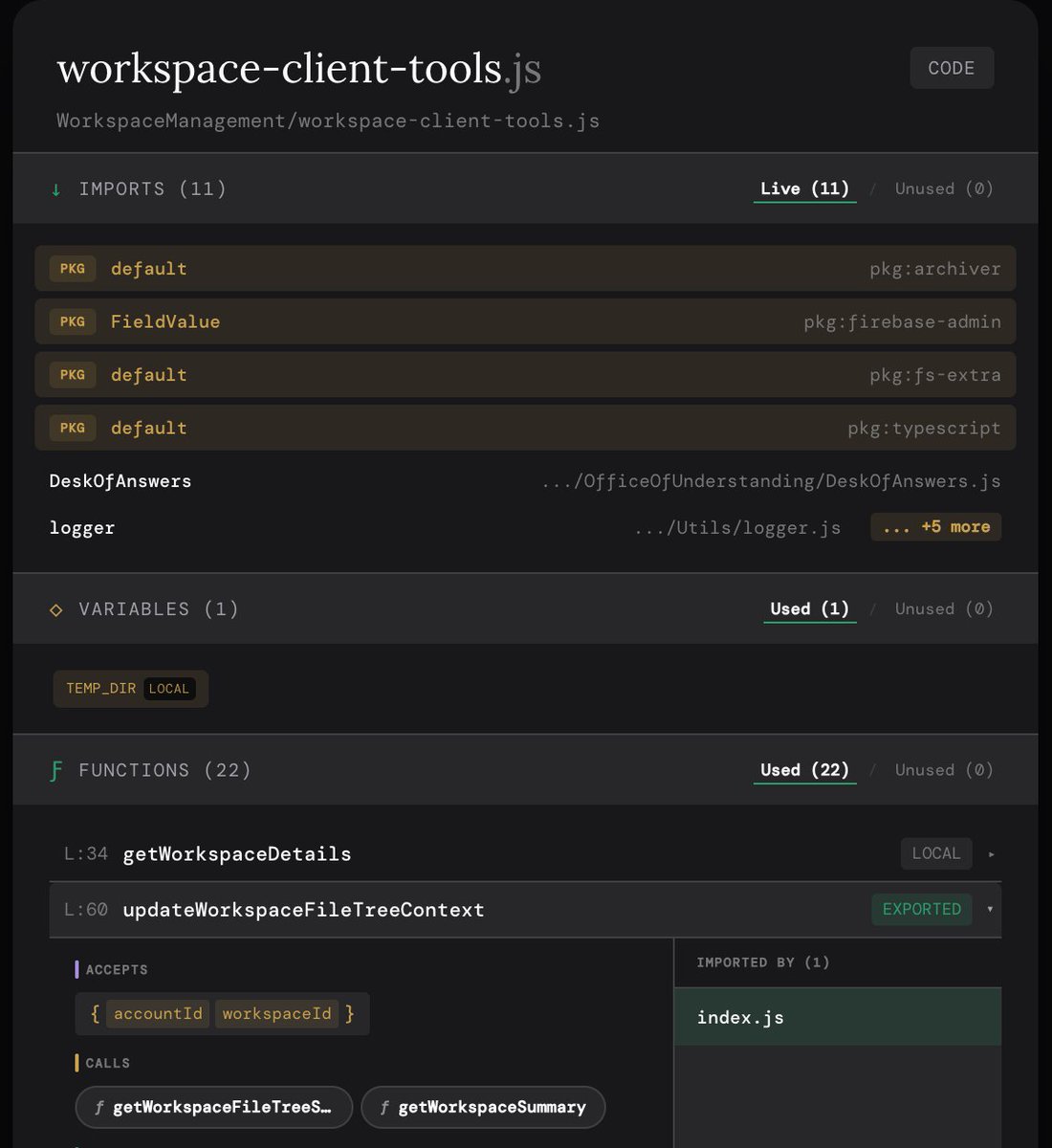Screen dimensions: 1052x1148
Task: Collapse the updateWorkspaceFileTreeContext function details
Action: pos(990,910)
